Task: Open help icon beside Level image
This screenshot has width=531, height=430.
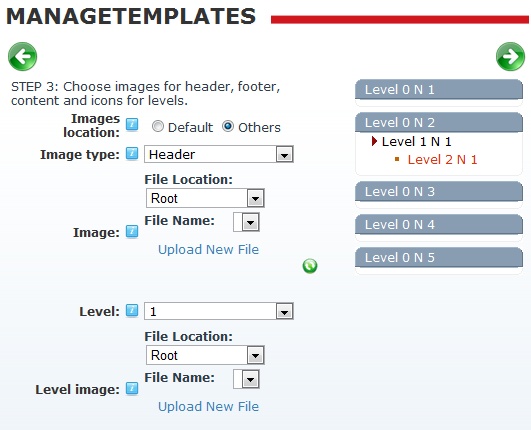Action: pos(132,388)
